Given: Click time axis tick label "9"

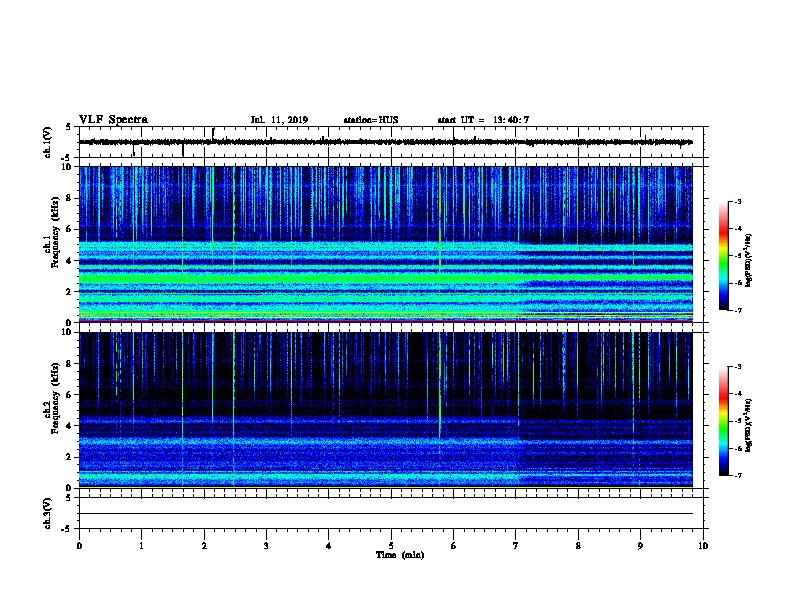Looking at the screenshot, I should pyautogui.click(x=640, y=546).
